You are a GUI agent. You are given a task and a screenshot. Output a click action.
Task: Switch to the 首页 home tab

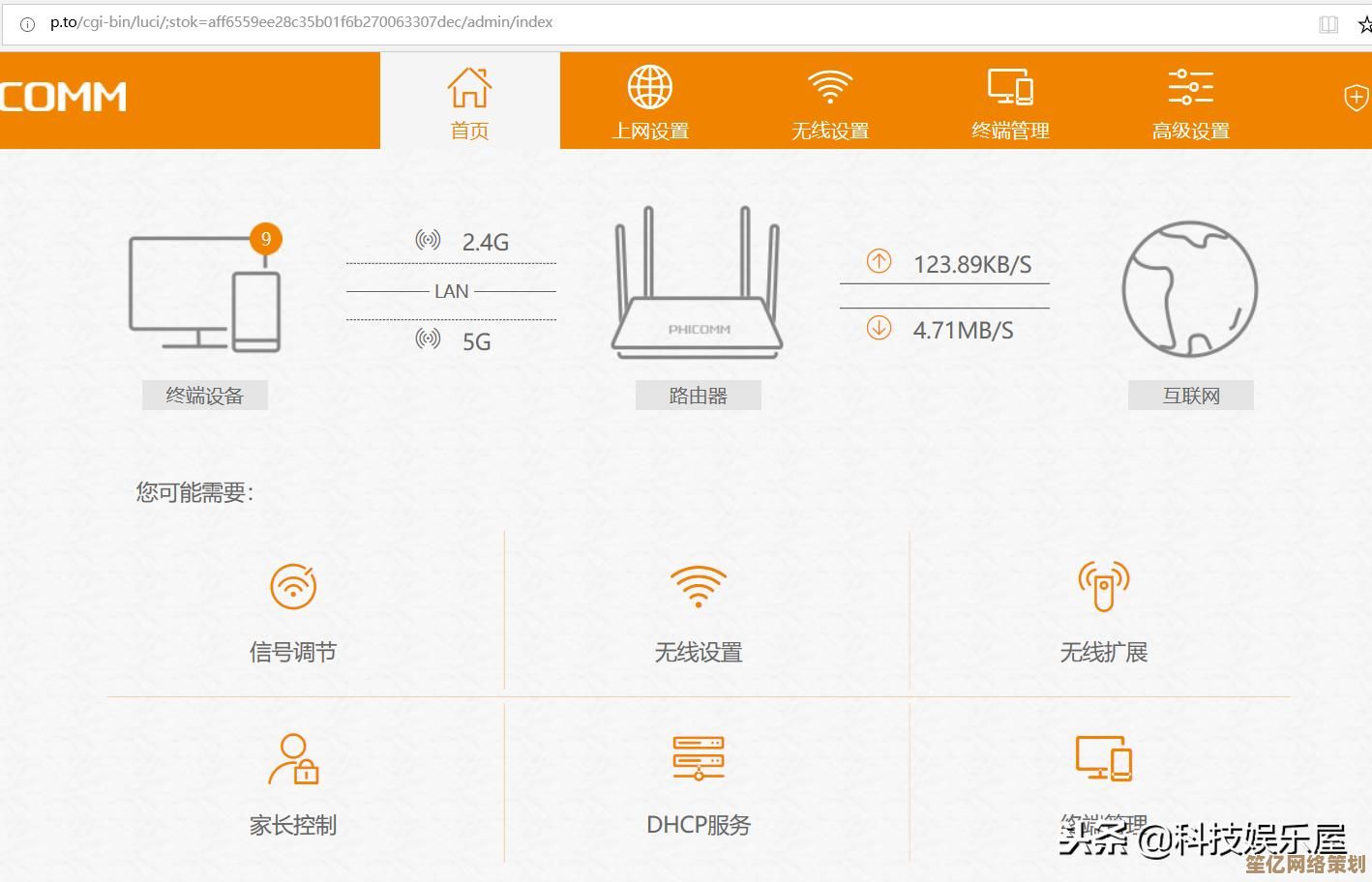pos(470,102)
